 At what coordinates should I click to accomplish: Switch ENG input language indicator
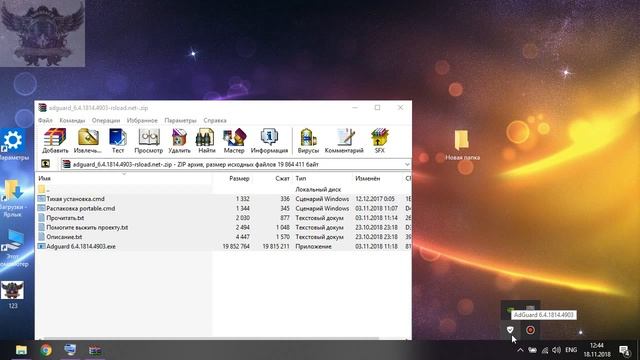[x=571, y=350]
